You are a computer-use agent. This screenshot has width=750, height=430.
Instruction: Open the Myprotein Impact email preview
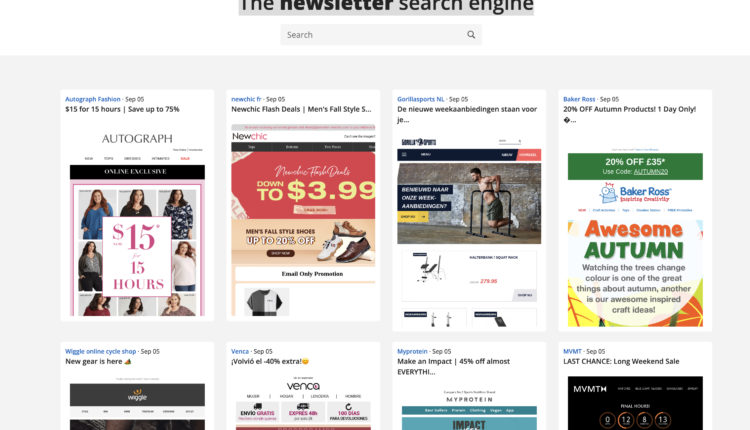(469, 409)
